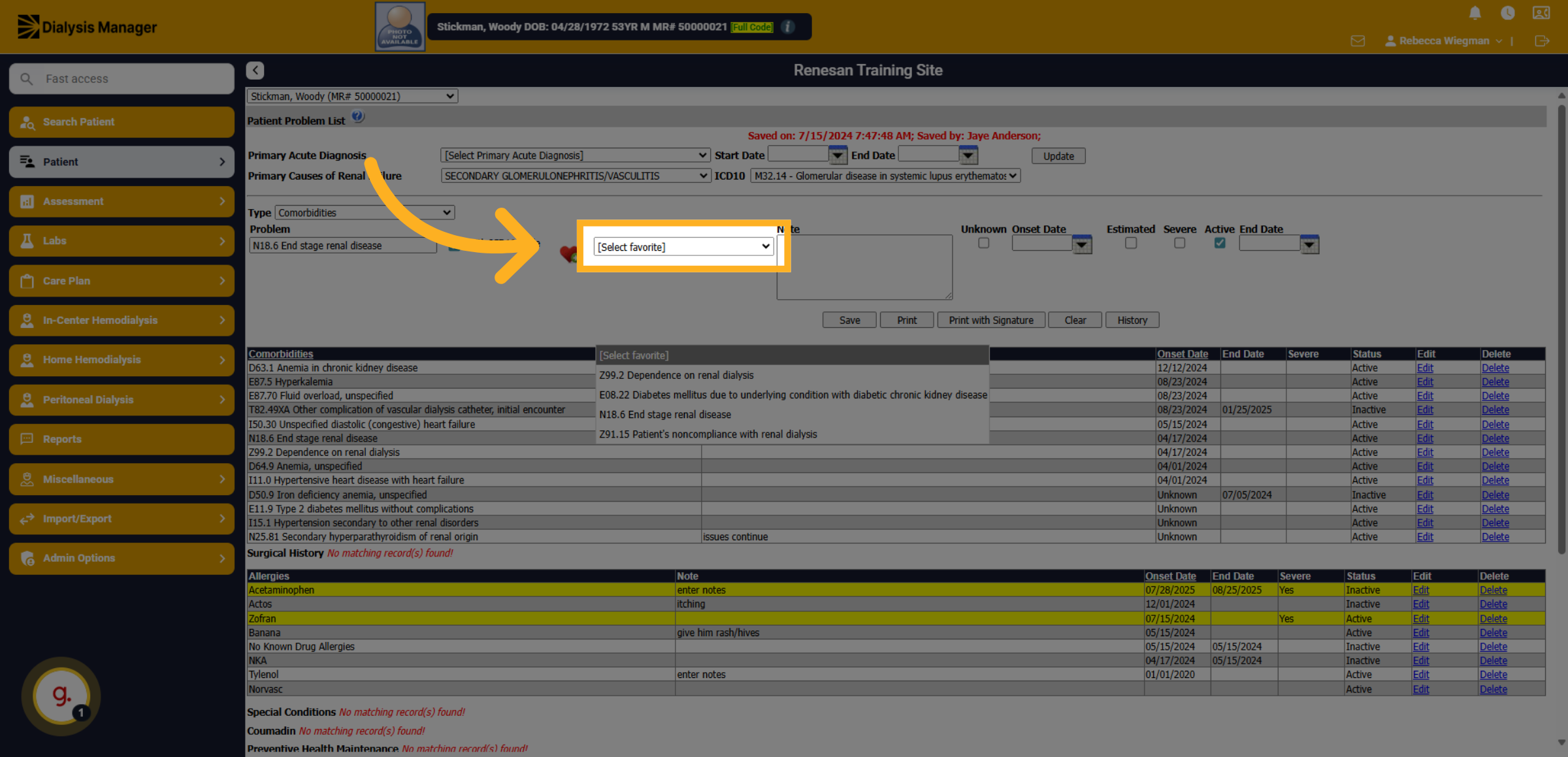1568x757 pixels.
Task: Select Z99.2 Dependence on renal dialysis favorite
Action: click(x=792, y=376)
